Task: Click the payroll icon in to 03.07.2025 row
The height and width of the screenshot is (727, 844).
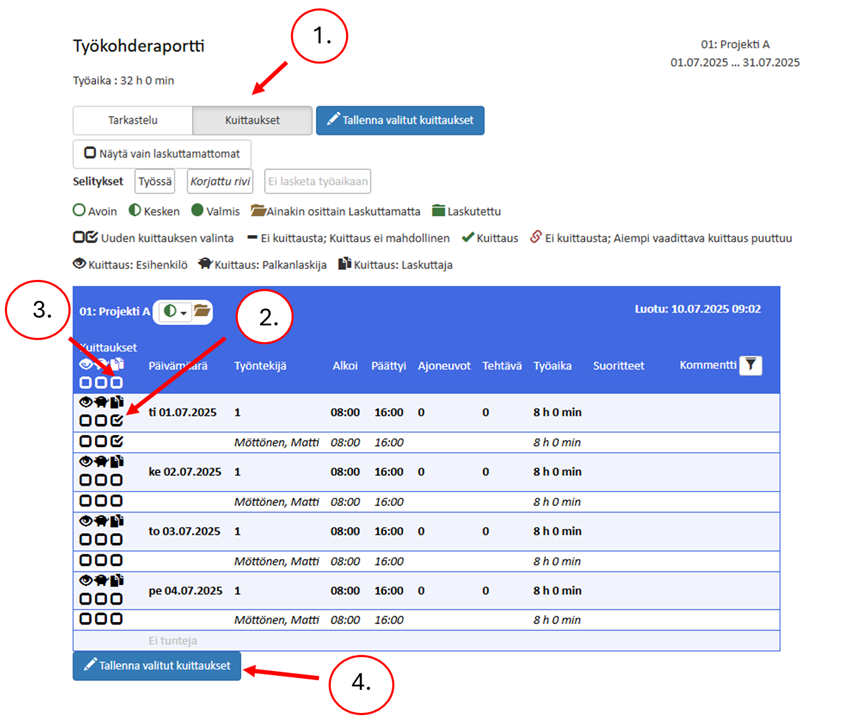Action: pos(101,520)
